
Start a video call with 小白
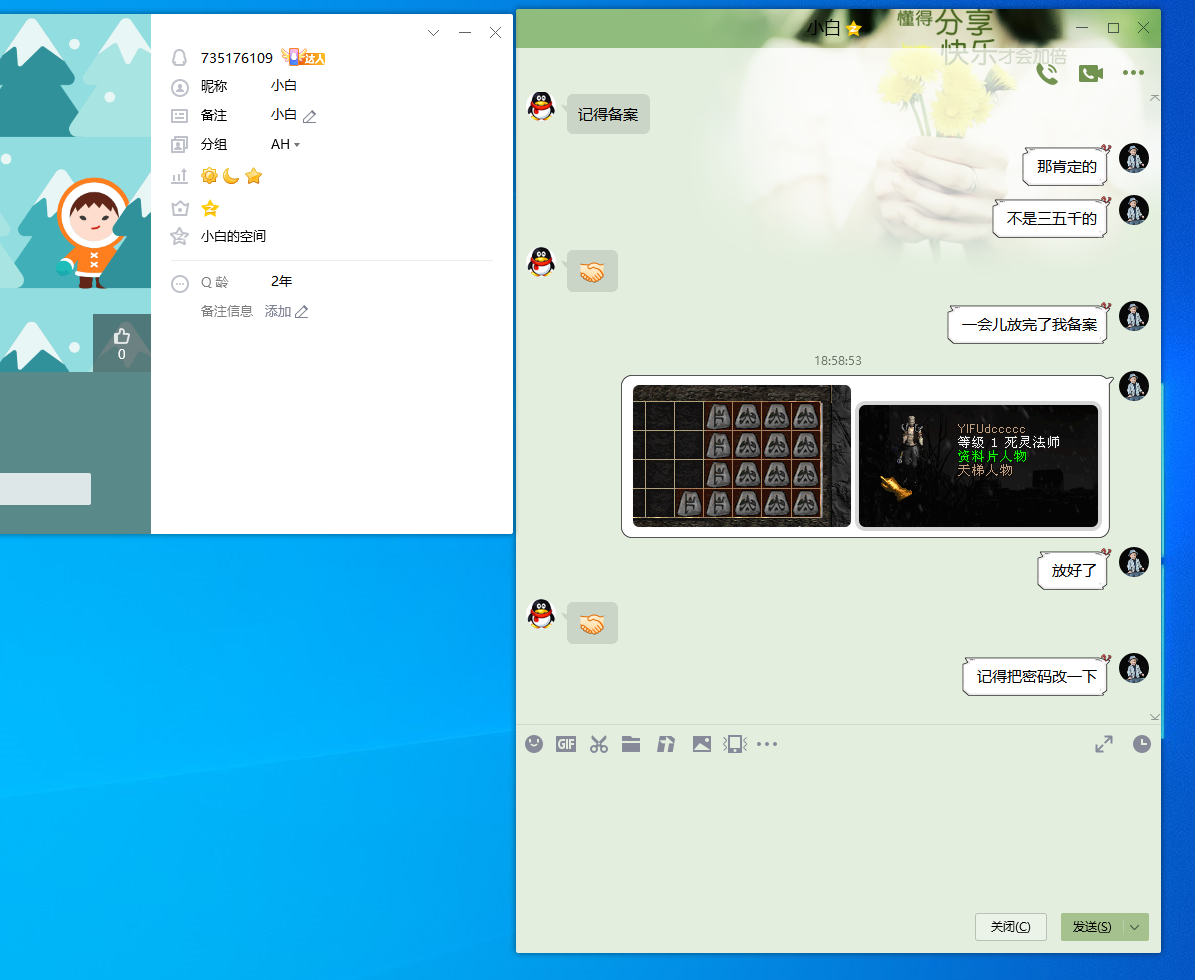[1090, 73]
